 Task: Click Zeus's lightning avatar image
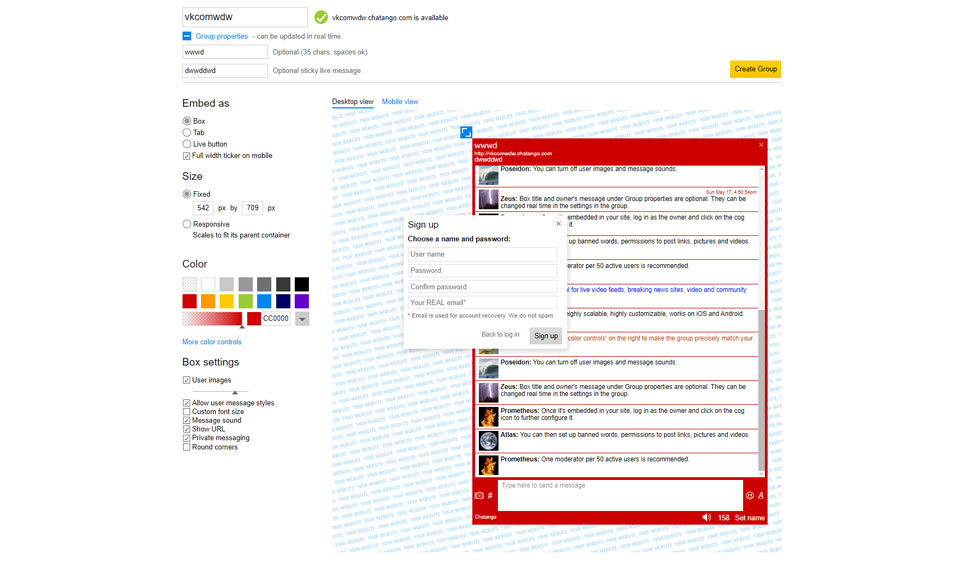coord(488,391)
